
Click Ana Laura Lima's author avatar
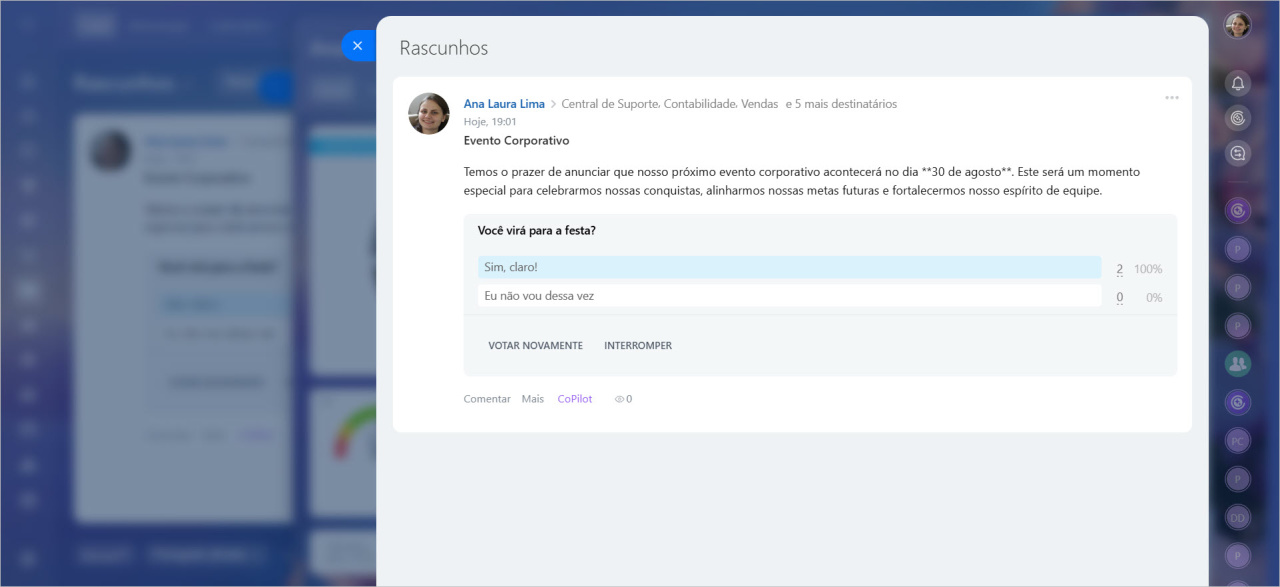tap(428, 114)
